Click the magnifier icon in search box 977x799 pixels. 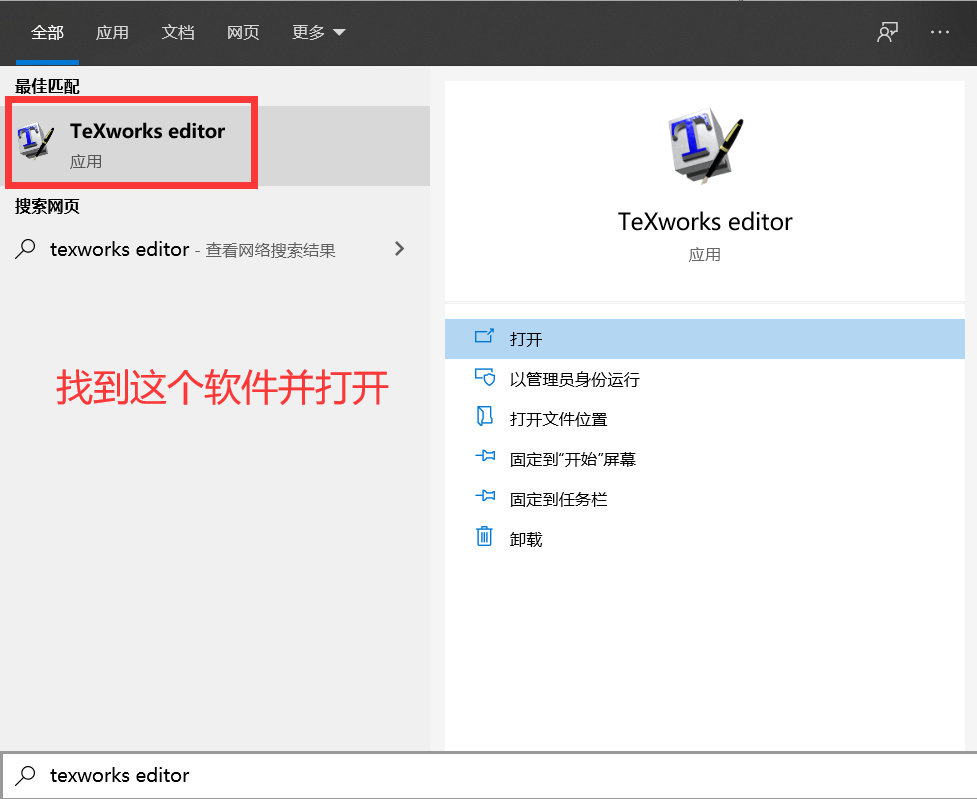(x=25, y=775)
